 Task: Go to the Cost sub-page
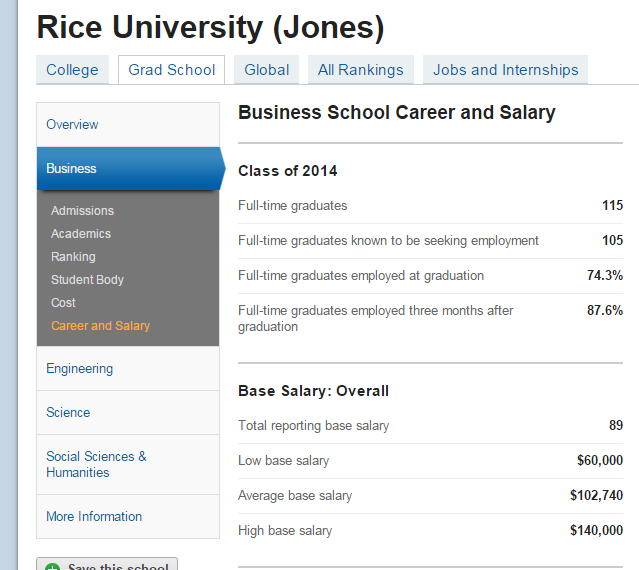coord(63,303)
